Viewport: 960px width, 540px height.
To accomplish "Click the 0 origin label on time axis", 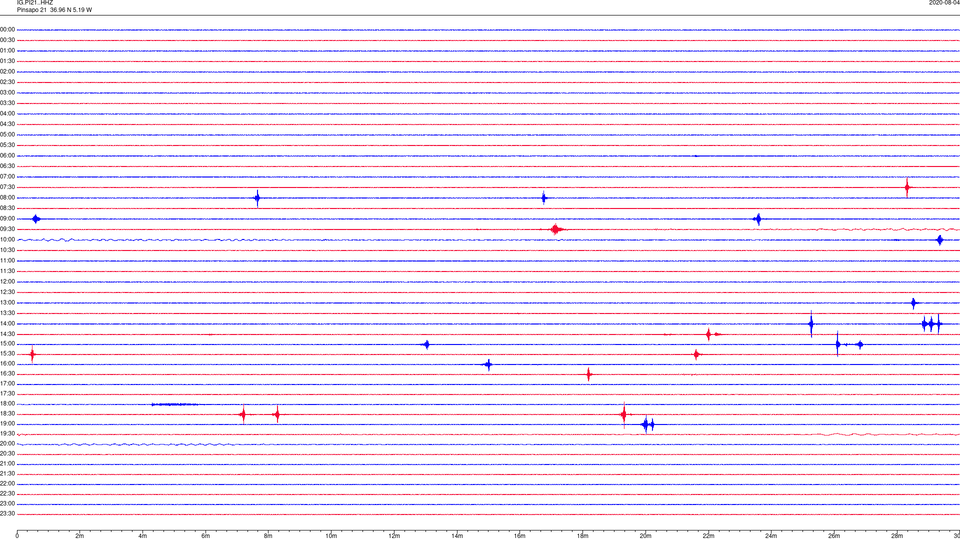I will (x=17, y=536).
